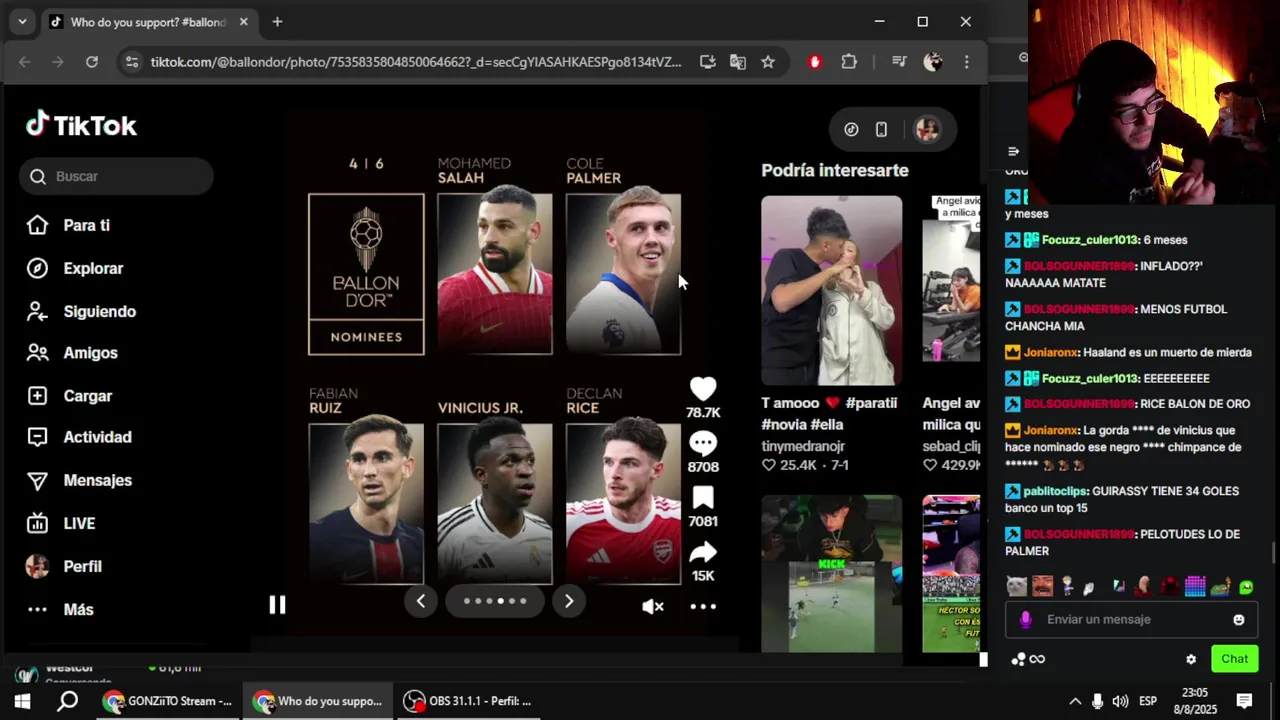Click slide indicator dots
1280x720 pixels.
tap(495, 601)
